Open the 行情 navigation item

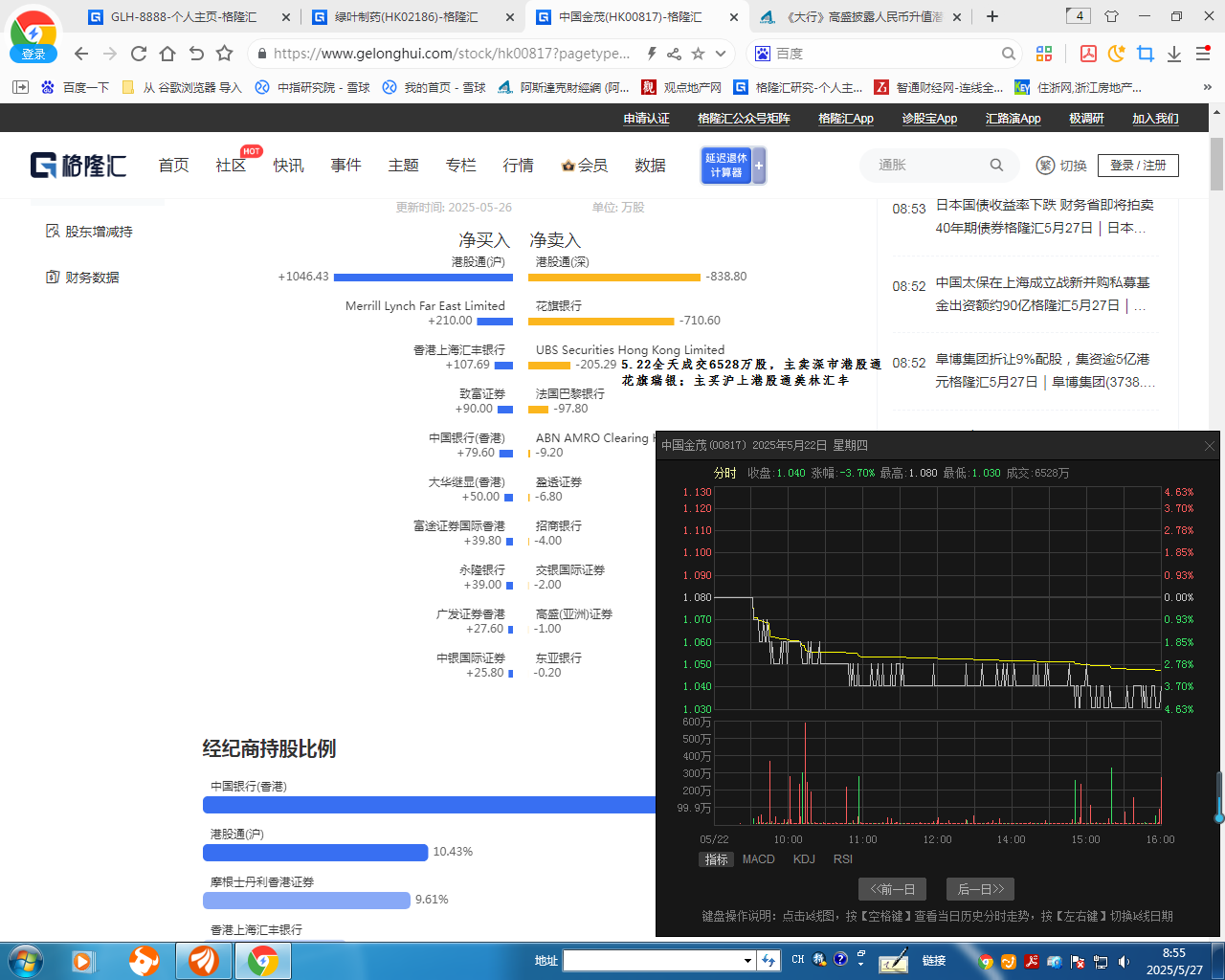click(x=518, y=165)
